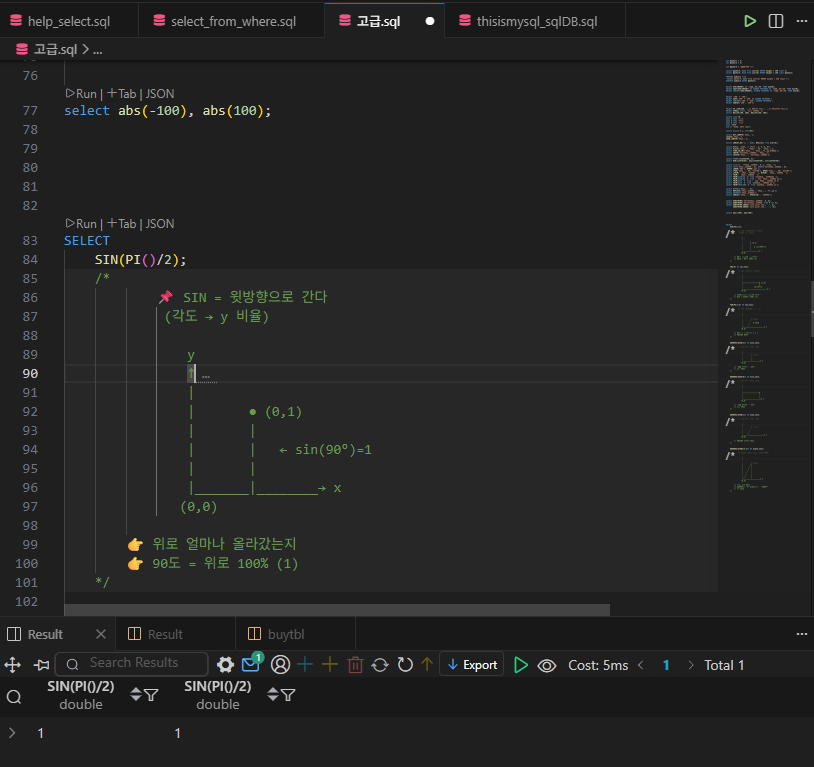
Task: Click the move (four arrows) icon in results toolbar
Action: (12, 665)
